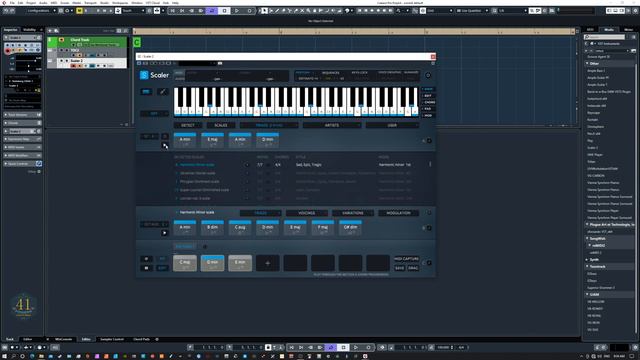Click the rewind transport button
Image resolution: width=640 pixels, height=360 pixels.
tap(191, 11)
